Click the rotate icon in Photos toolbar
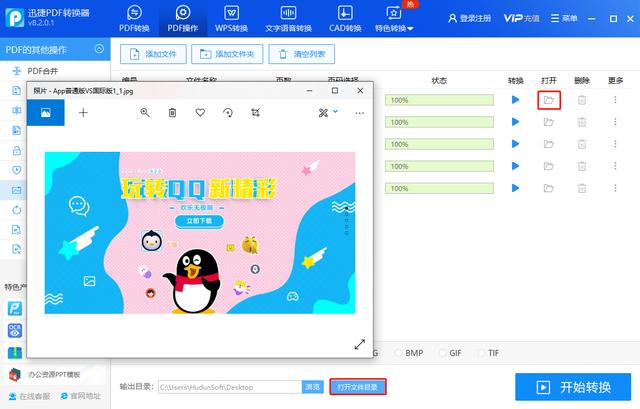The width and height of the screenshot is (640, 409). click(228, 113)
